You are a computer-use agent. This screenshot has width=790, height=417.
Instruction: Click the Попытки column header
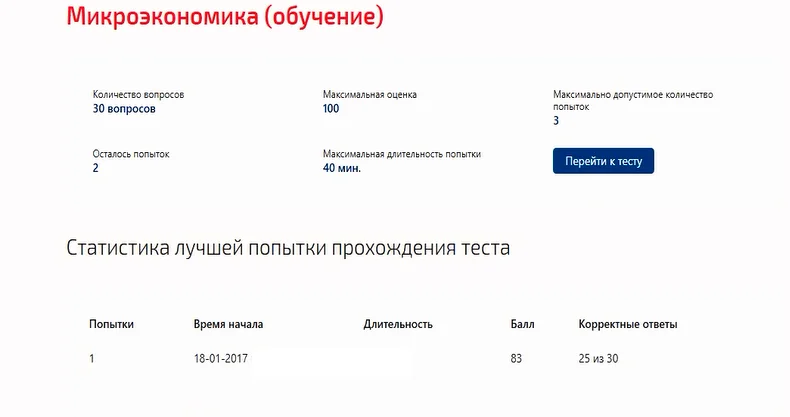point(111,324)
